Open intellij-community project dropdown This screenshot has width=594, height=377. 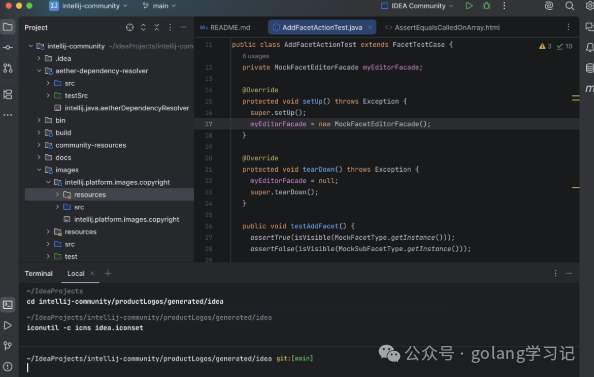[89, 6]
